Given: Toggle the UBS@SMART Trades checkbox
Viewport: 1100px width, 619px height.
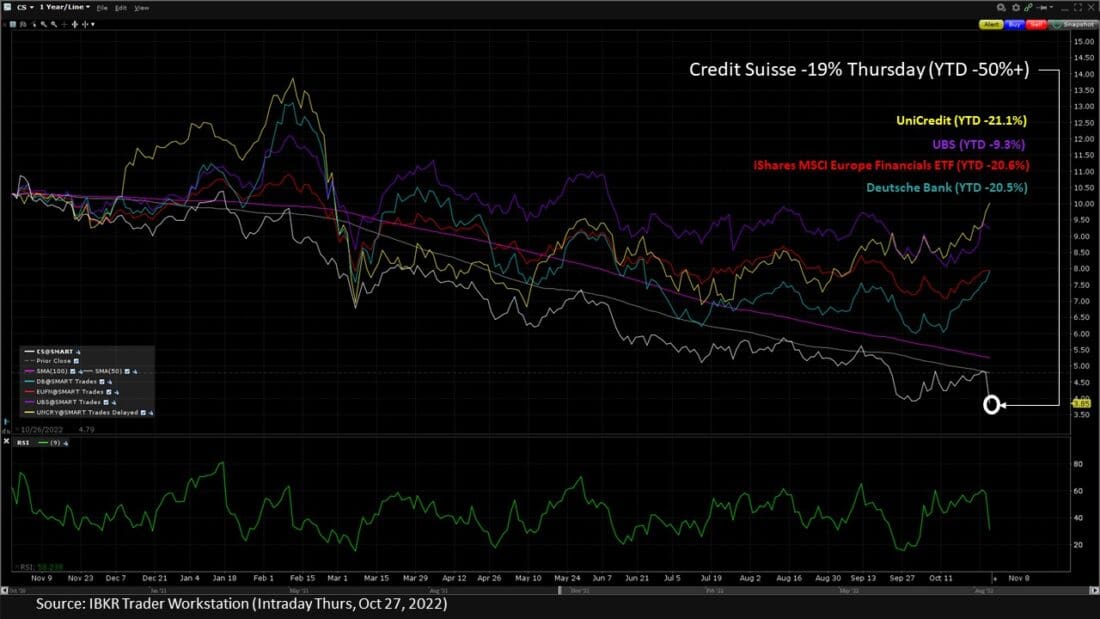Looking at the screenshot, I should coord(106,402).
